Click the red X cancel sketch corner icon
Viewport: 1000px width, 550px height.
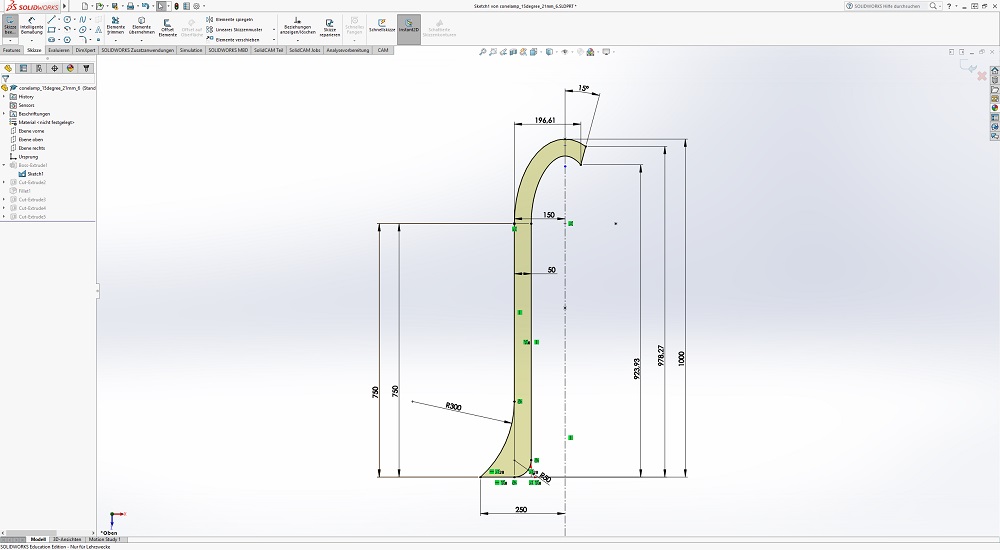tap(982, 76)
